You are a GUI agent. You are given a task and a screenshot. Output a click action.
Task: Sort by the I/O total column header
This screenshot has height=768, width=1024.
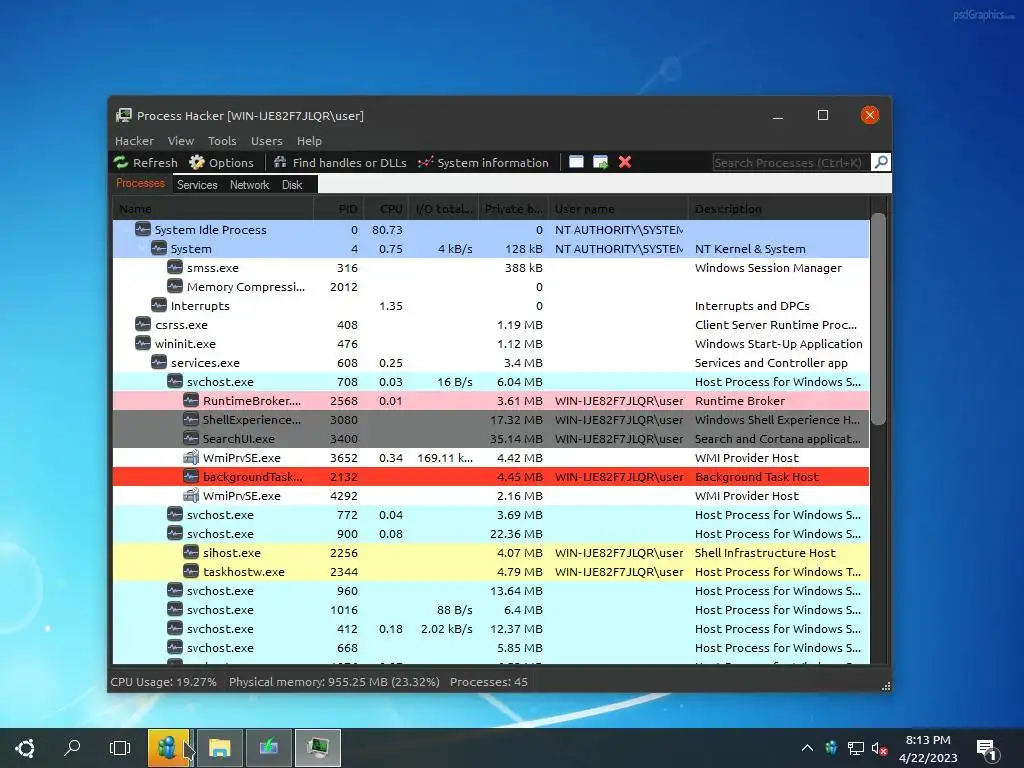pos(444,209)
